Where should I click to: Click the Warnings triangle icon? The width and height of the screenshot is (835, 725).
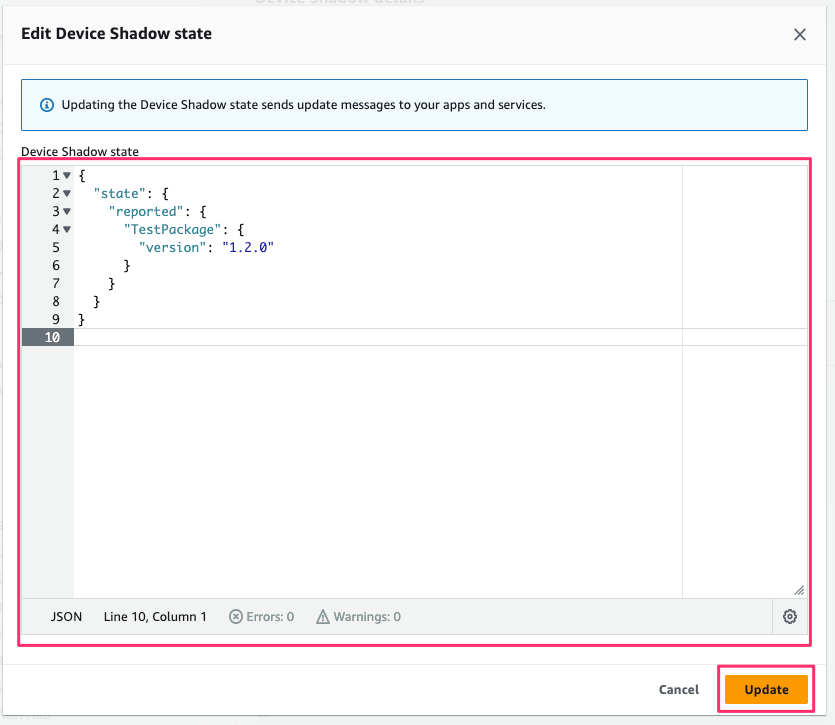click(323, 616)
